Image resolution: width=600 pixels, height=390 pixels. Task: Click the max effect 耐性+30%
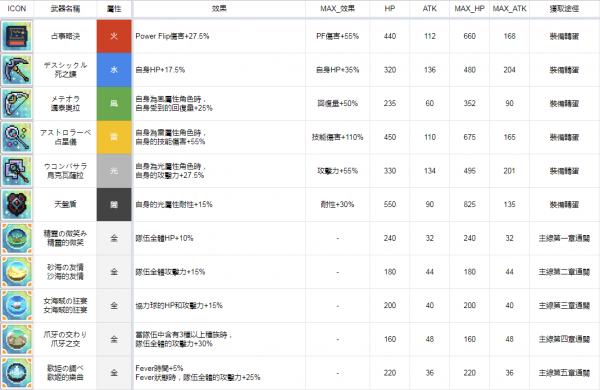click(338, 205)
